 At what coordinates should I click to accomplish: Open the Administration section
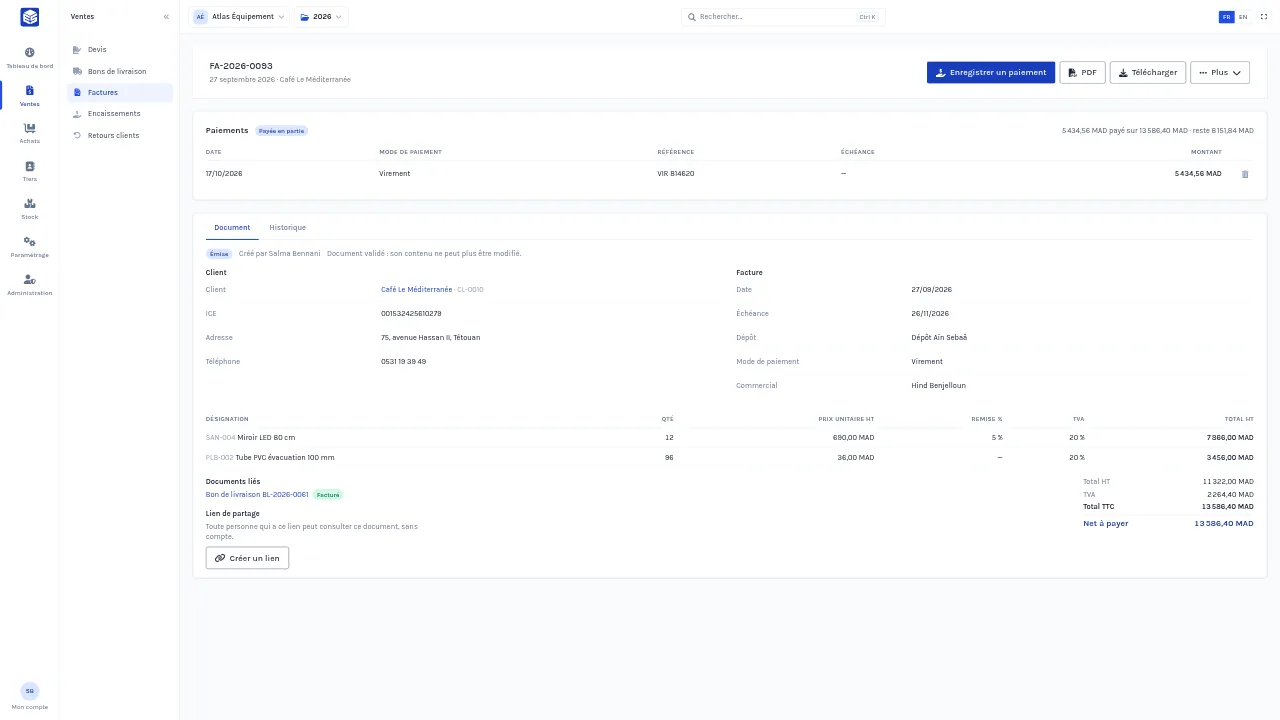point(29,285)
